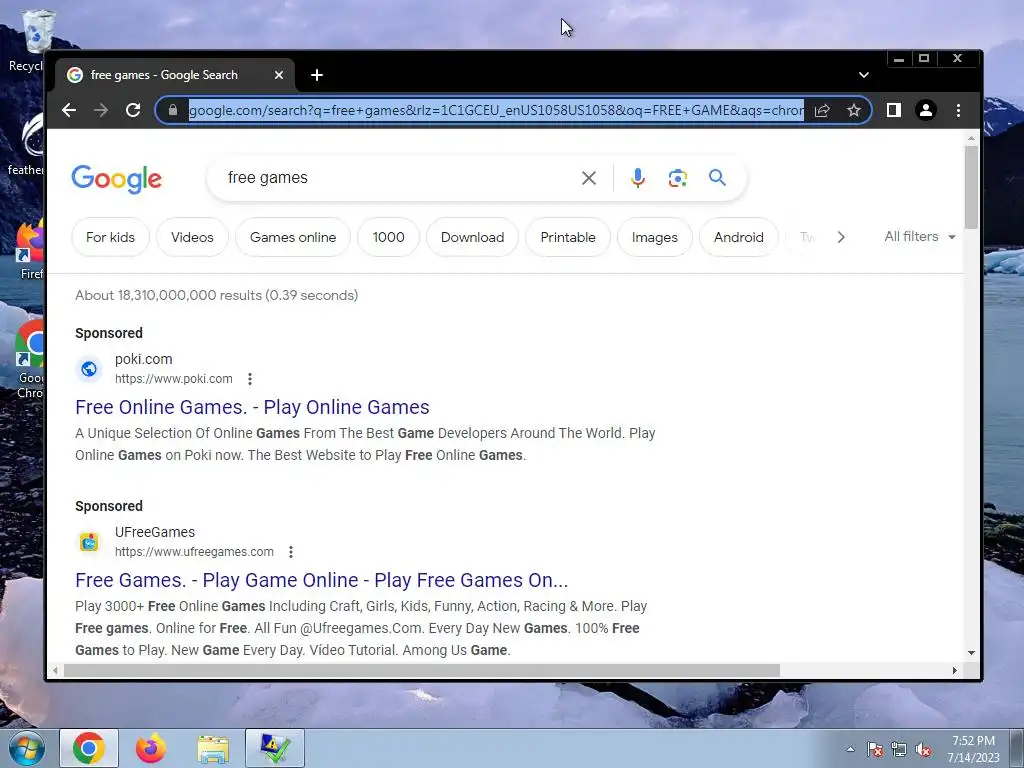Select the 'Games online' filter chip

tap(293, 237)
